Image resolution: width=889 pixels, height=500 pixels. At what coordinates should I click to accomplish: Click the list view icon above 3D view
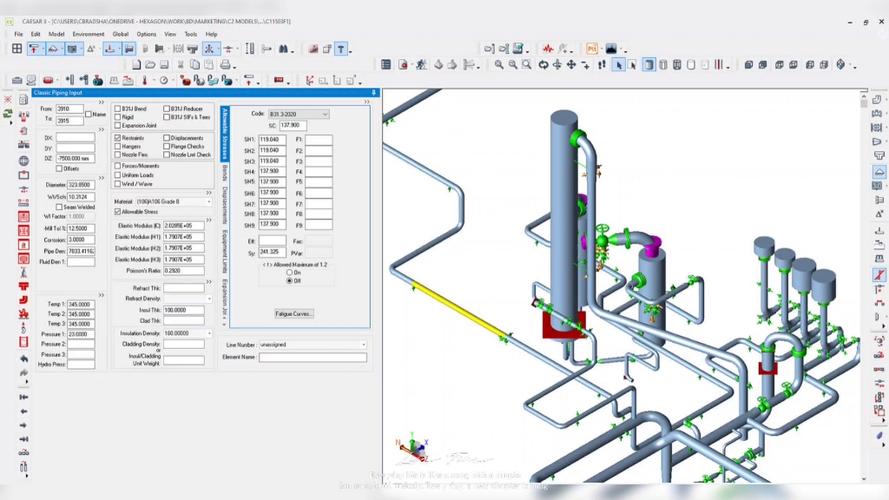click(x=386, y=65)
